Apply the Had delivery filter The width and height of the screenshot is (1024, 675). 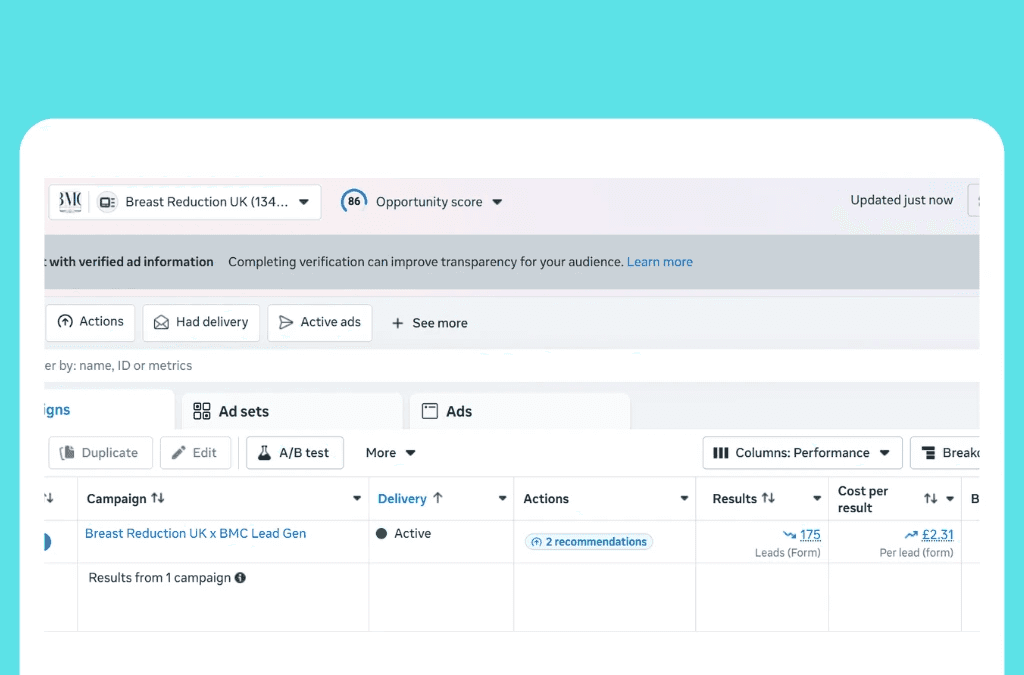click(x=201, y=322)
